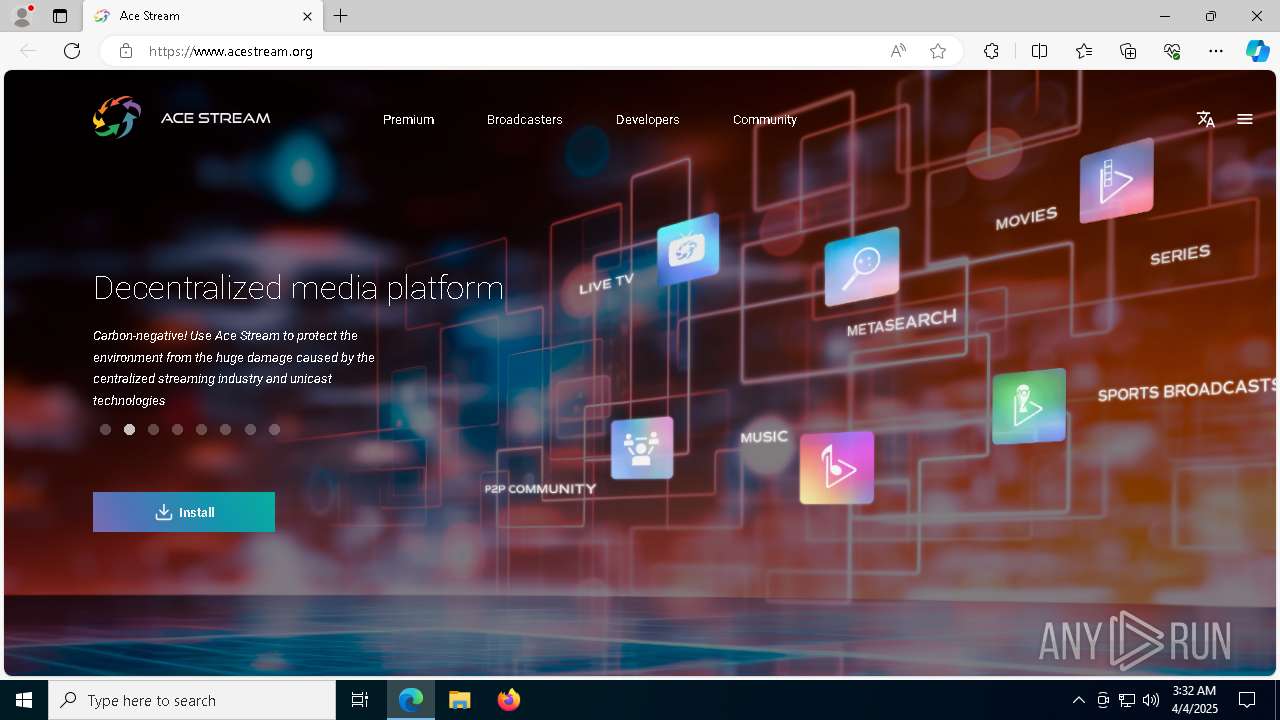Image resolution: width=1280 pixels, height=720 pixels.
Task: Select the first slider dot
Action: pyautogui.click(x=105, y=429)
